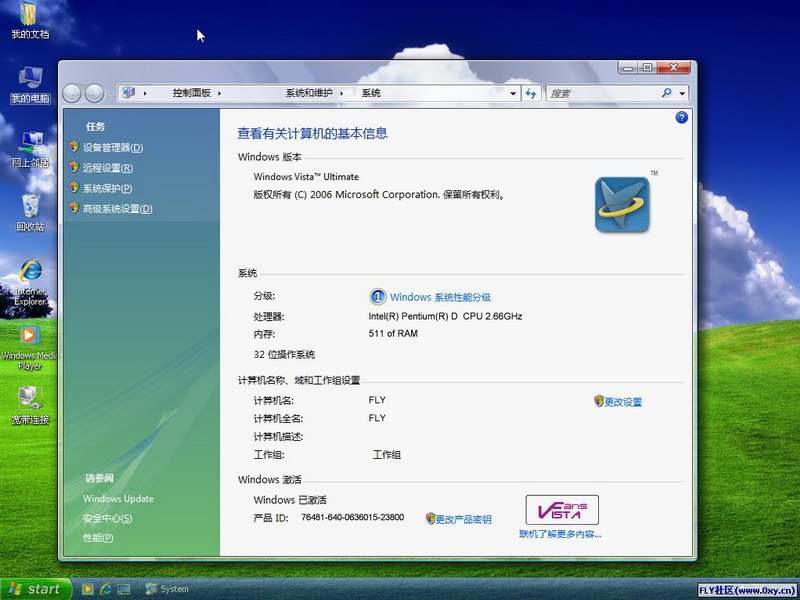Open 设备管理器(D) task link
The height and width of the screenshot is (600, 800).
tap(113, 147)
